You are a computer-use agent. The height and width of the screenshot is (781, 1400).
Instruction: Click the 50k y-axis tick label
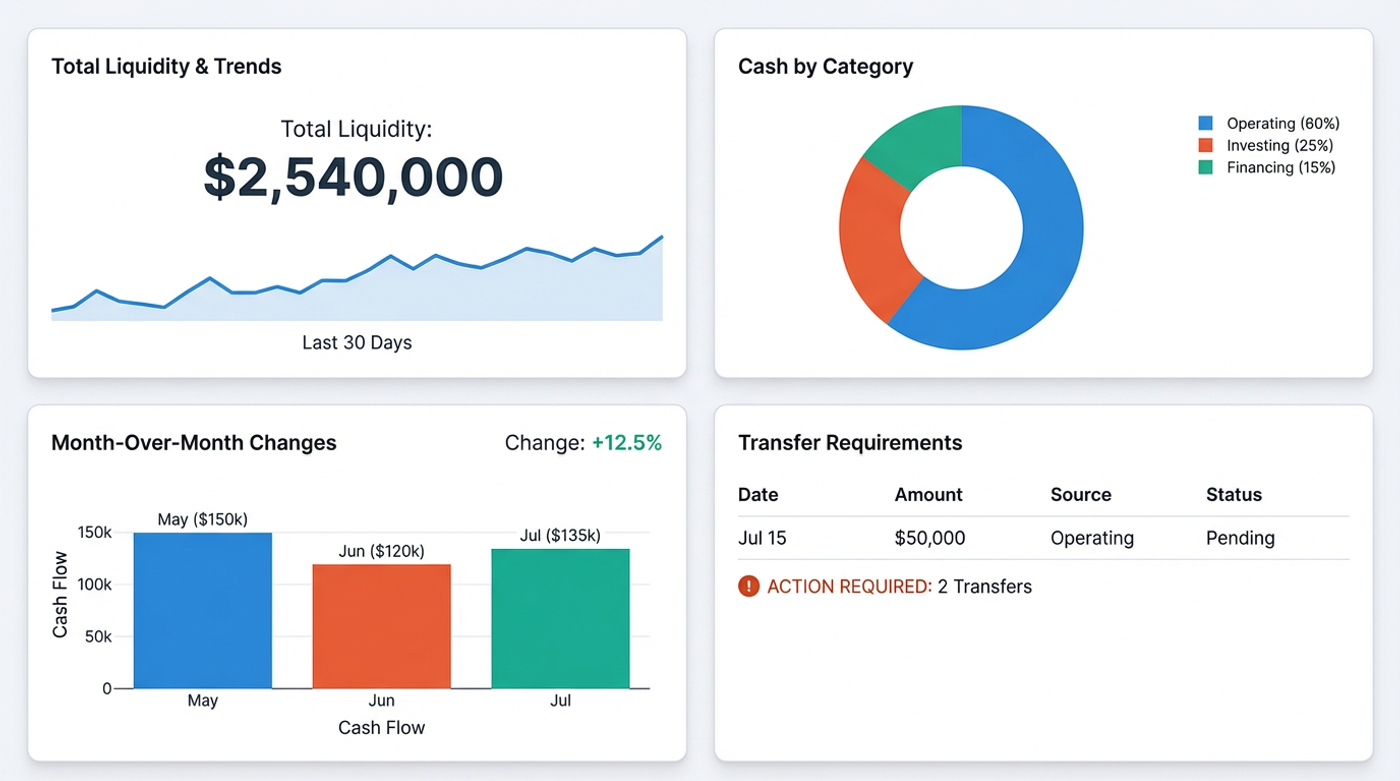[98, 637]
